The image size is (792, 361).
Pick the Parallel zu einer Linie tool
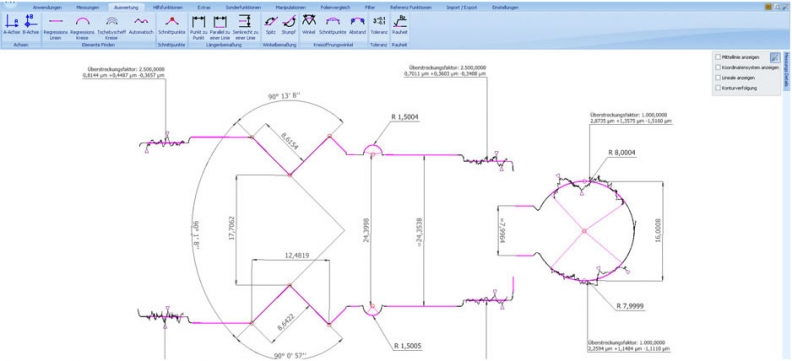point(220,28)
